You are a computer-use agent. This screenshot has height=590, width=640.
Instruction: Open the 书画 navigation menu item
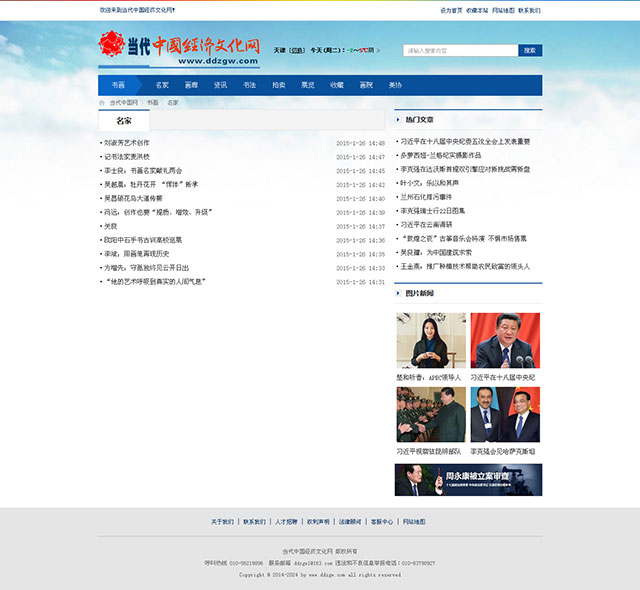click(x=118, y=85)
